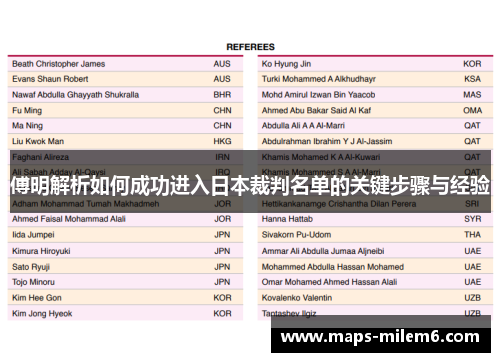Select the KSA country code
500x362 pixels.
472,79
